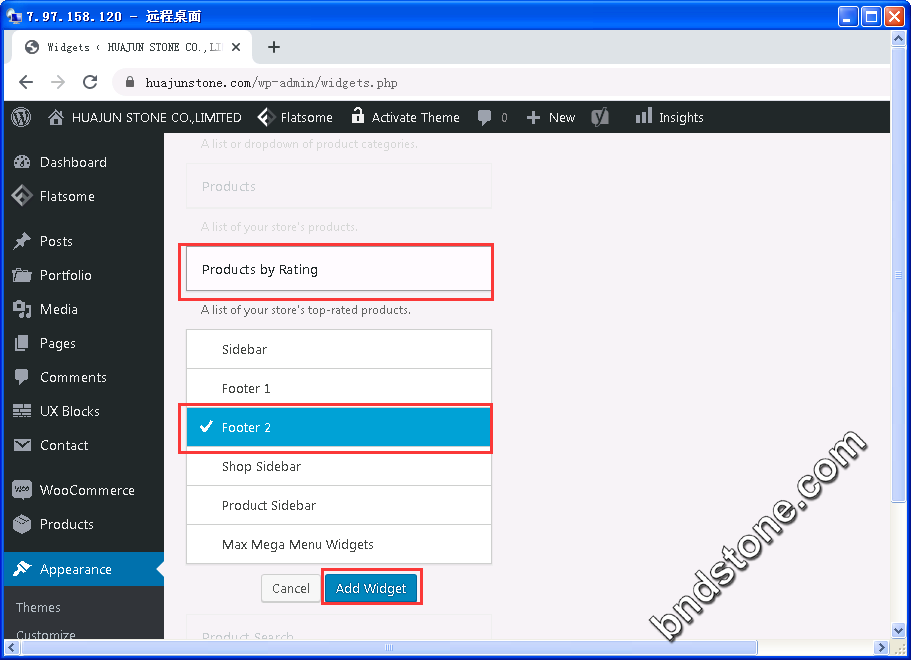Click the Pages icon in sidebar
The image size is (911, 660).
pos(21,343)
